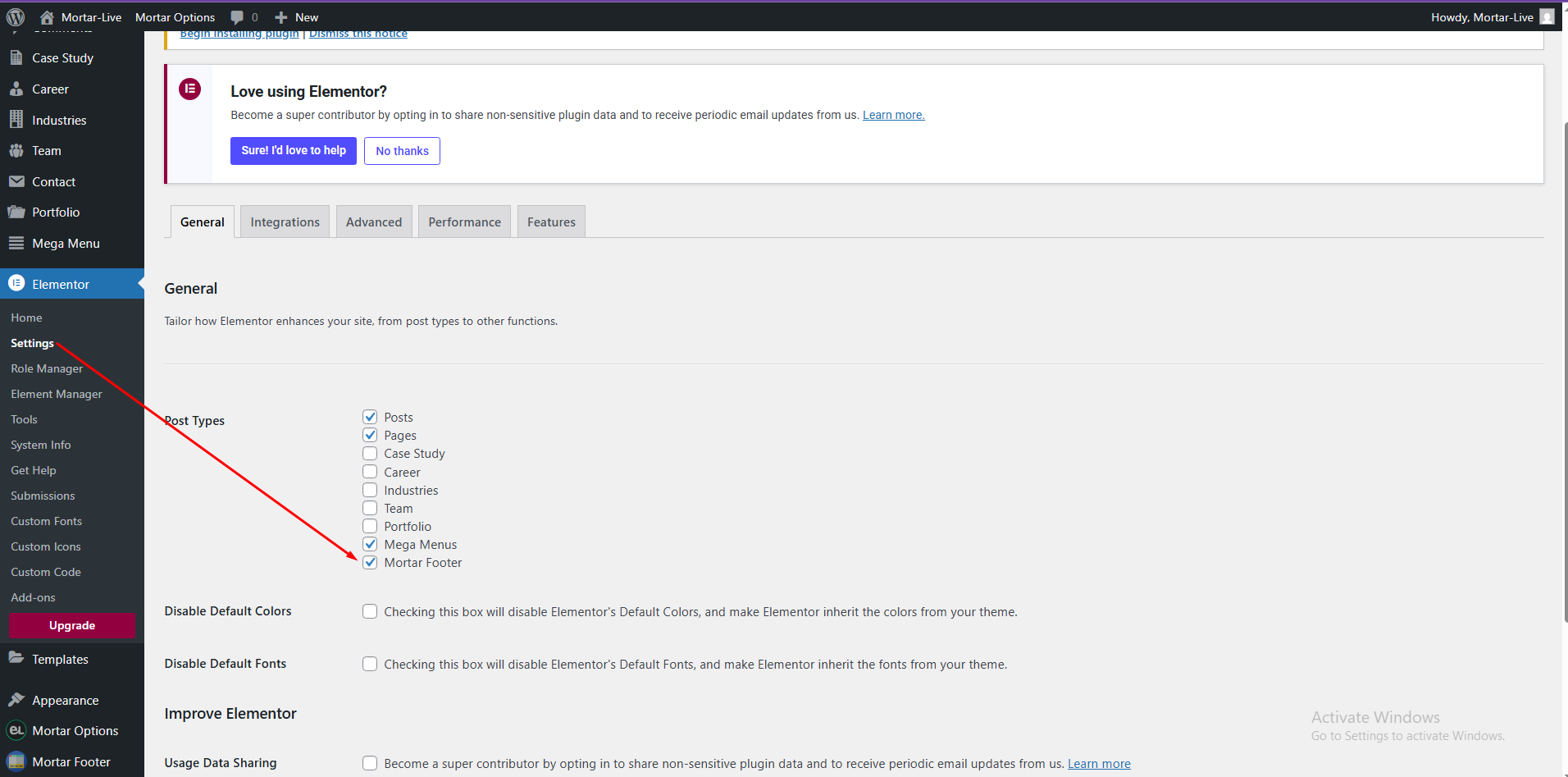Viewport: 1568px width, 777px height.
Task: Open Role Manager in Elementor submenu
Action: click(47, 368)
